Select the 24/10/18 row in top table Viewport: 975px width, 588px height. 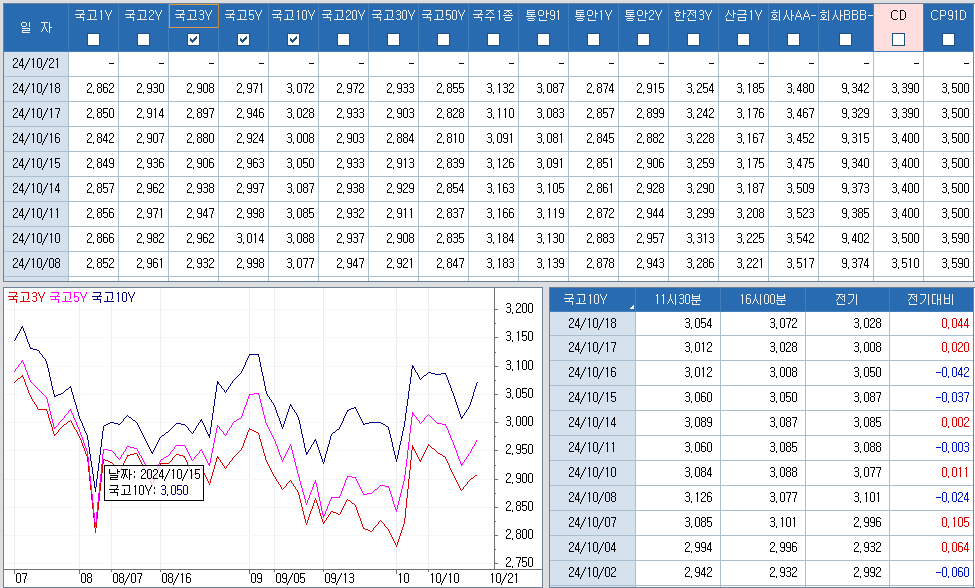(x=36, y=89)
